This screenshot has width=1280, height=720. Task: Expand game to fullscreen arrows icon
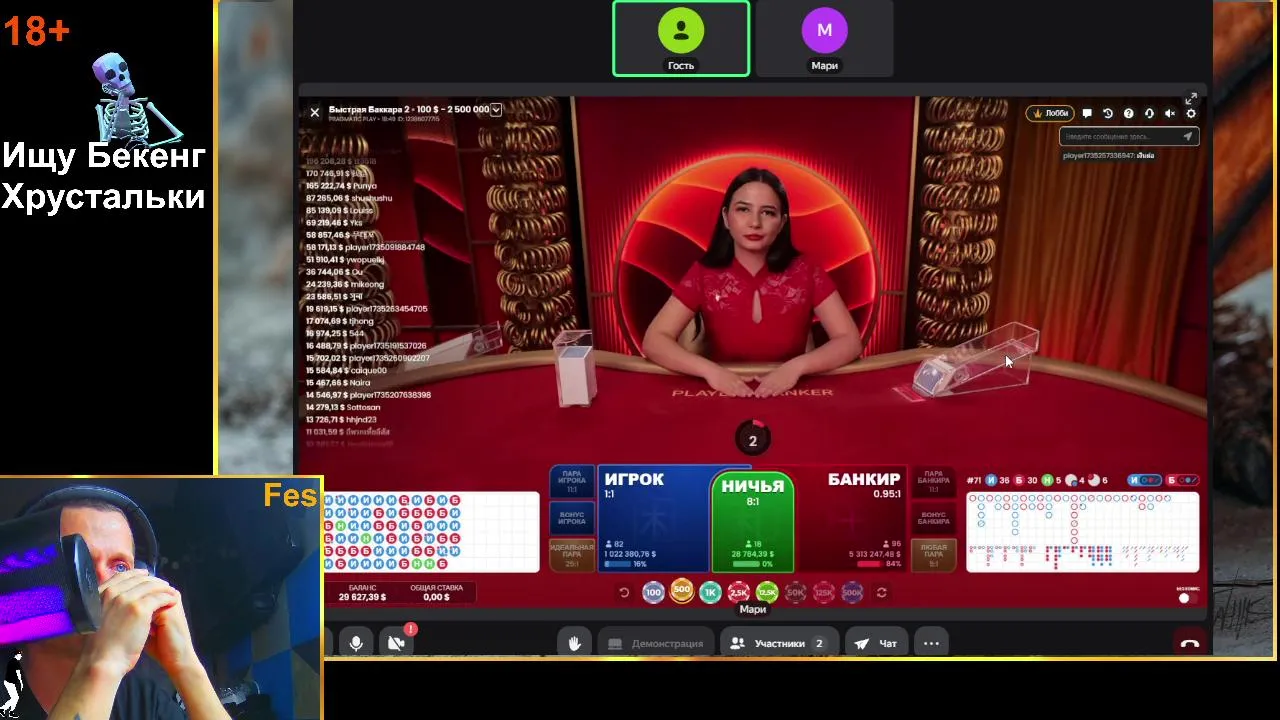tap(1191, 98)
